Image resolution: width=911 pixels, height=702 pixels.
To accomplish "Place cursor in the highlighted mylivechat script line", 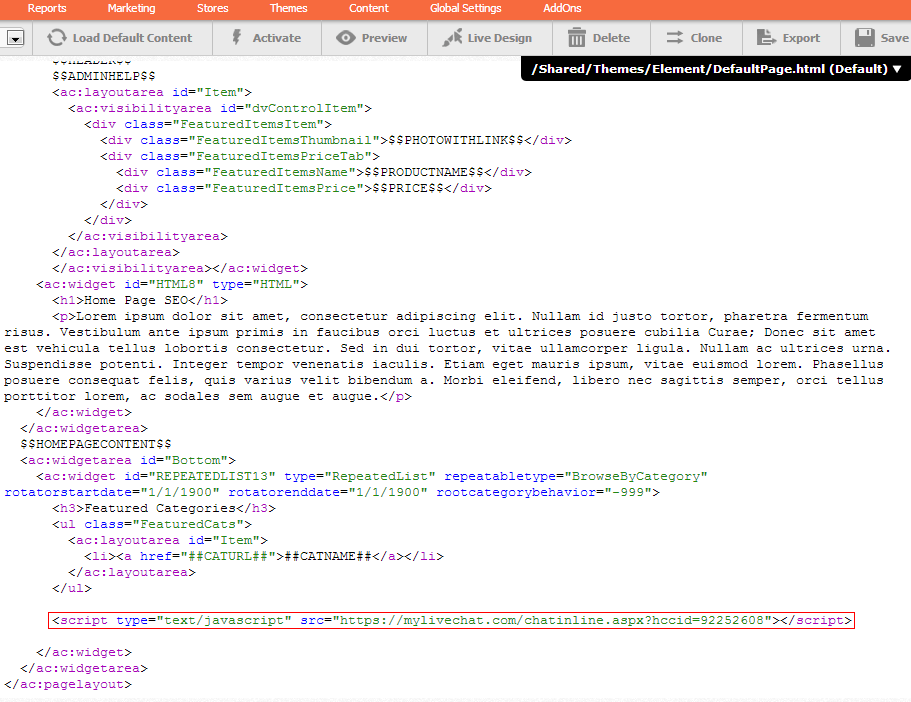I will tap(450, 621).
